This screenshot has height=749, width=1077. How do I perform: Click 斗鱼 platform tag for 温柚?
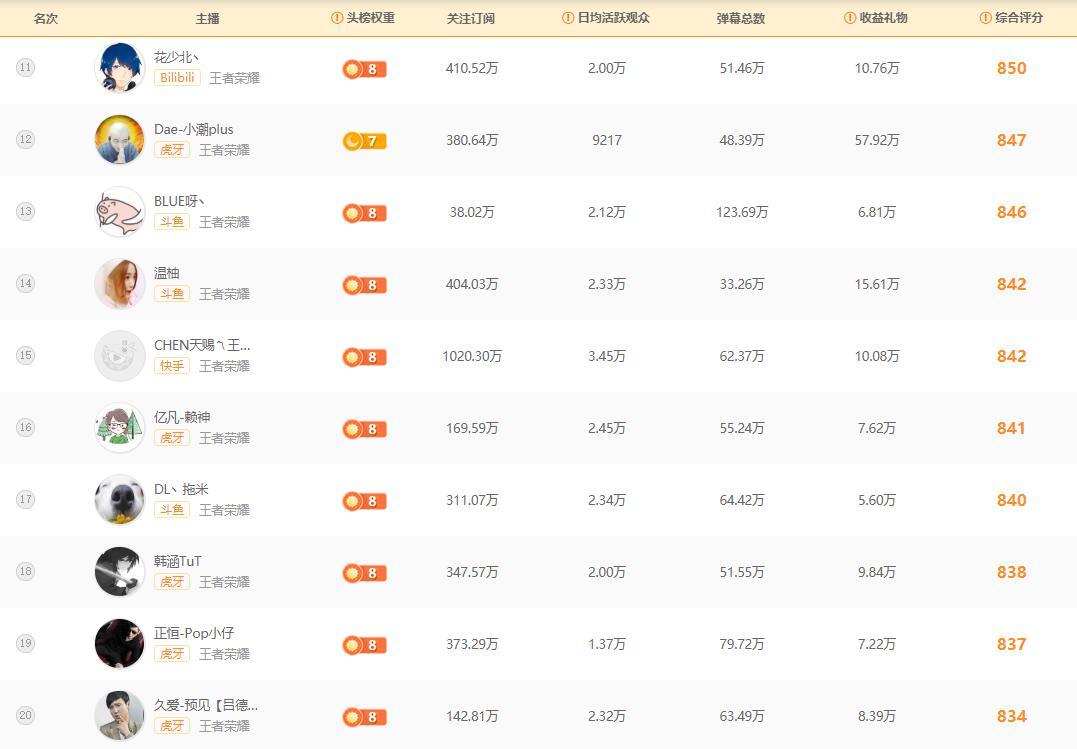[172, 294]
